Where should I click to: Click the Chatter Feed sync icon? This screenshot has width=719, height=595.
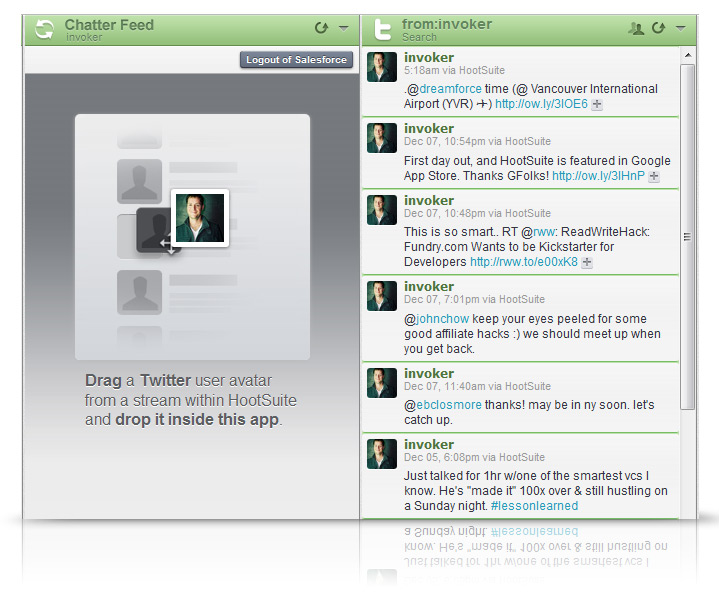[44, 30]
